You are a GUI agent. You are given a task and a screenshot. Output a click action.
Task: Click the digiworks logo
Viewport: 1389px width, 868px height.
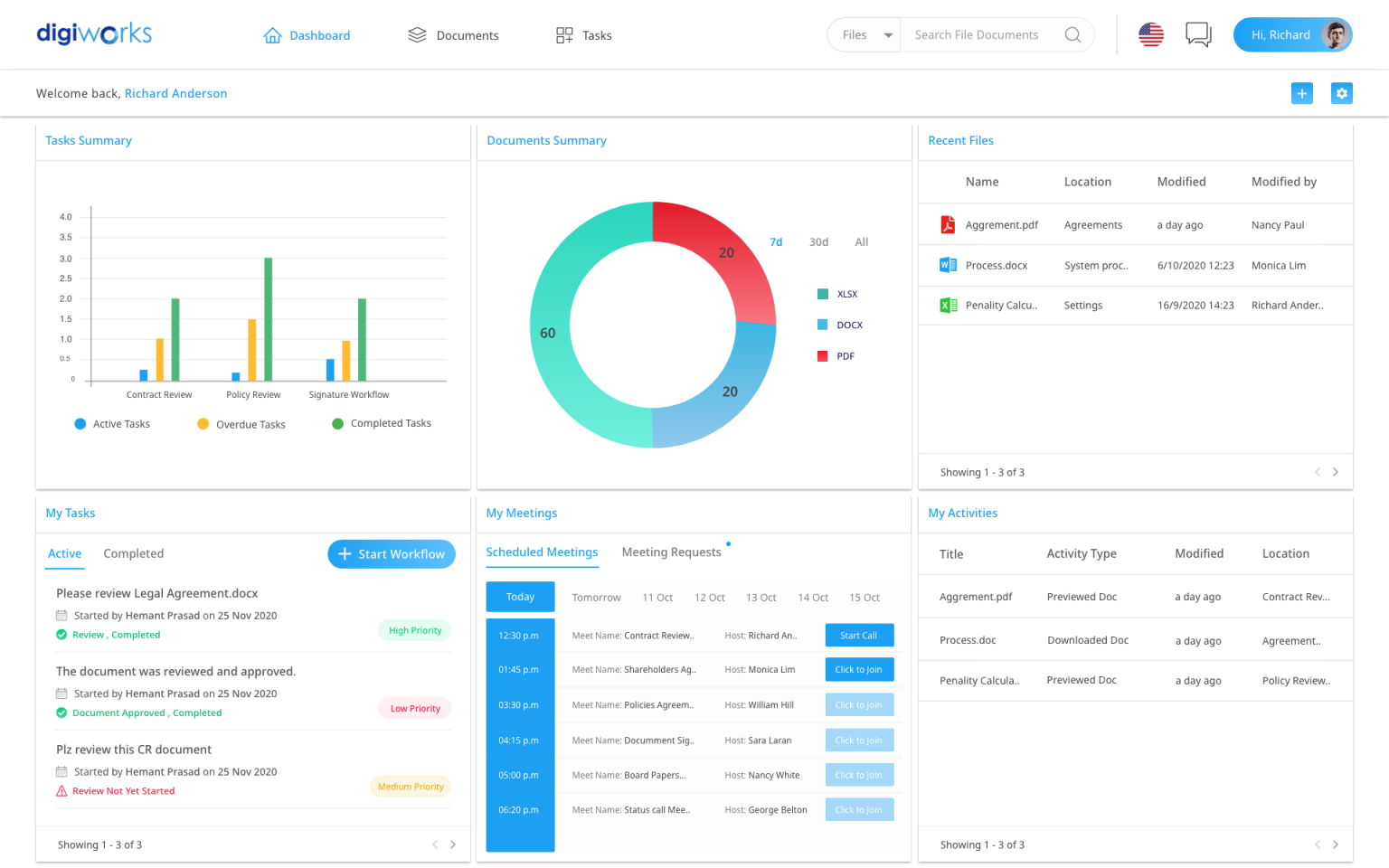click(x=93, y=33)
